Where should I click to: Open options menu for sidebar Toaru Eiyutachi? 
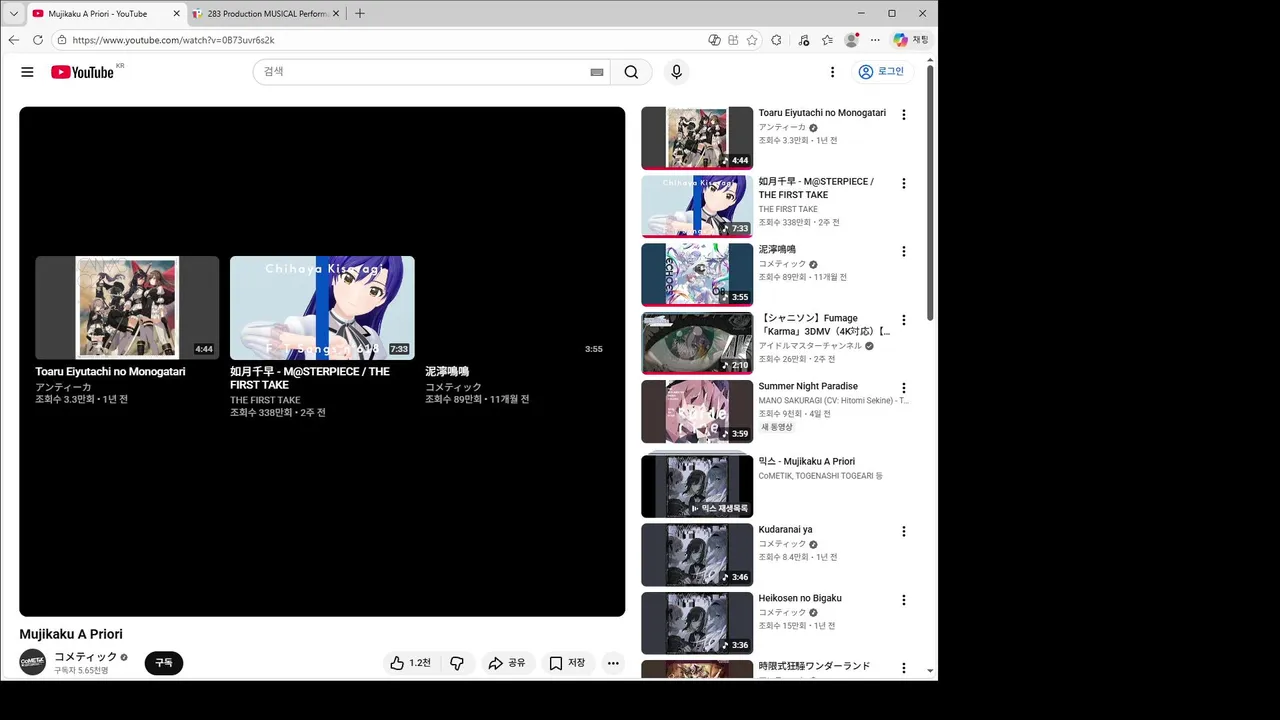[904, 115]
